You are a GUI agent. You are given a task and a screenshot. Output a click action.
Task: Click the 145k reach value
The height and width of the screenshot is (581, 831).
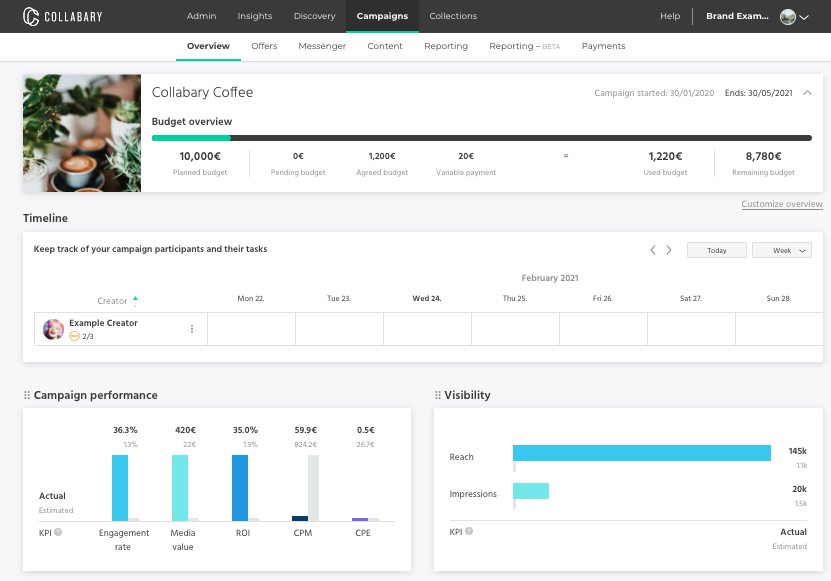coord(797,451)
